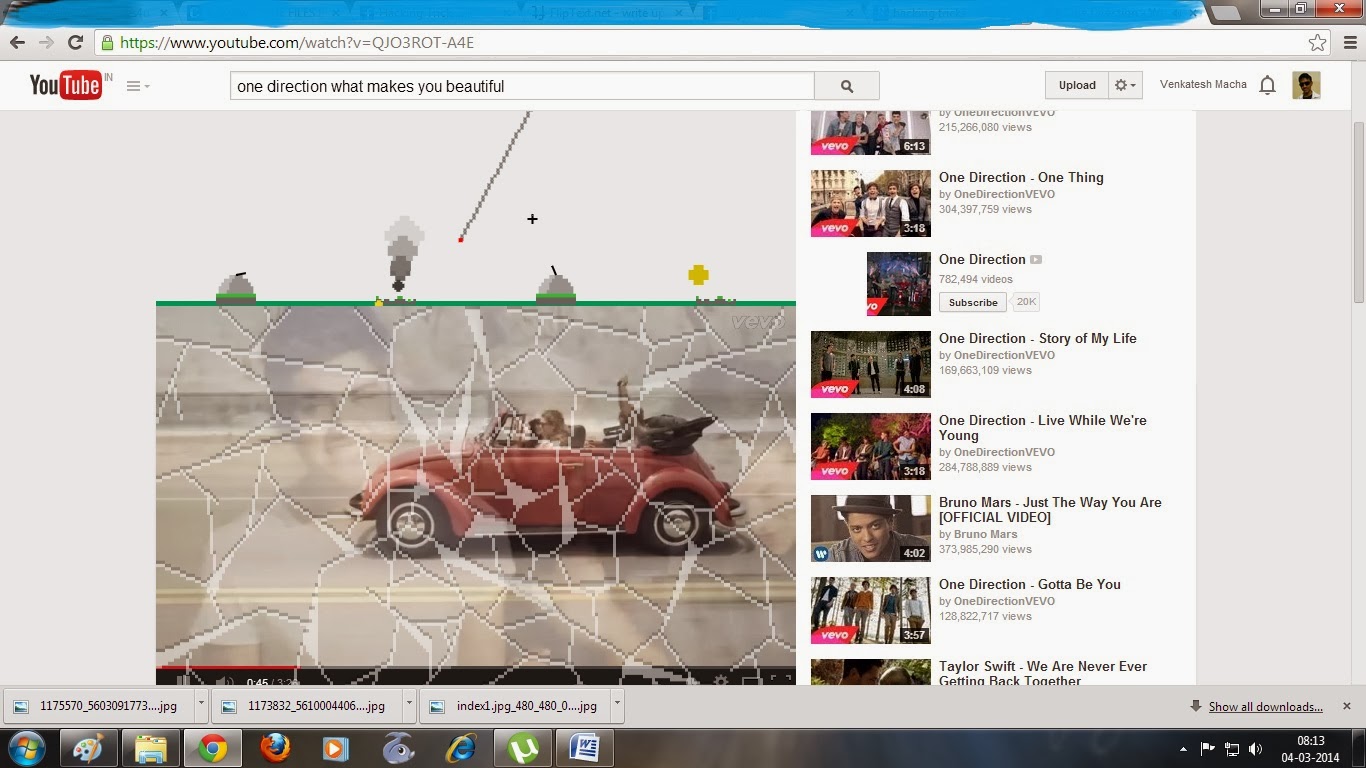Click the Bruno Mars video thumbnail
The height and width of the screenshot is (768, 1366).
coord(870,528)
